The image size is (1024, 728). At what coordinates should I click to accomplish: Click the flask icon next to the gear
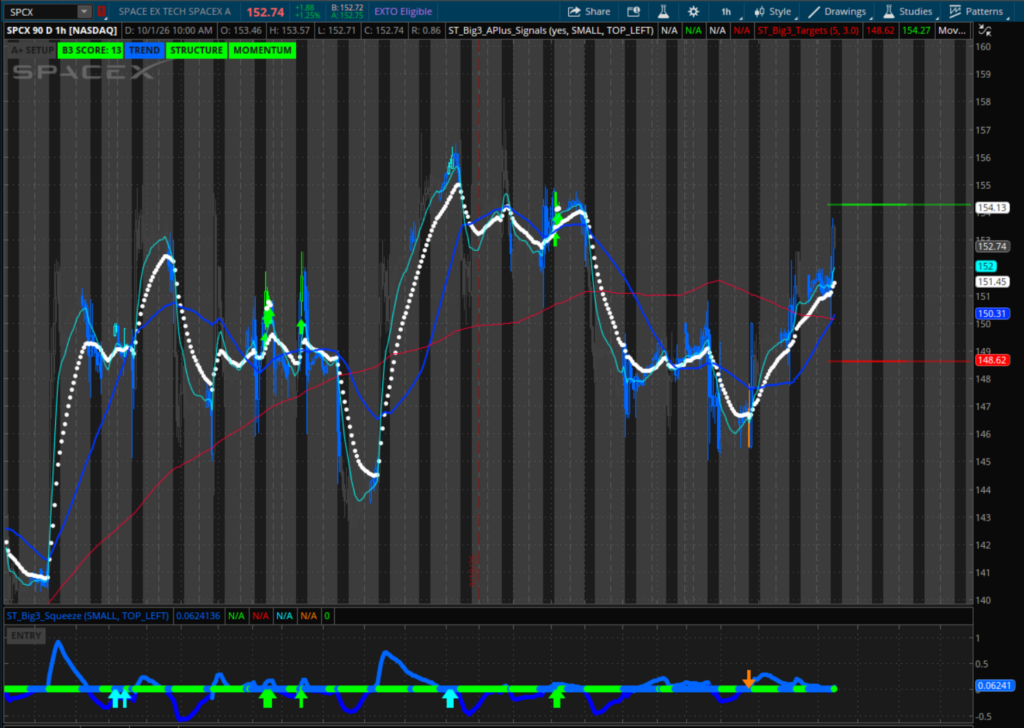click(x=663, y=12)
